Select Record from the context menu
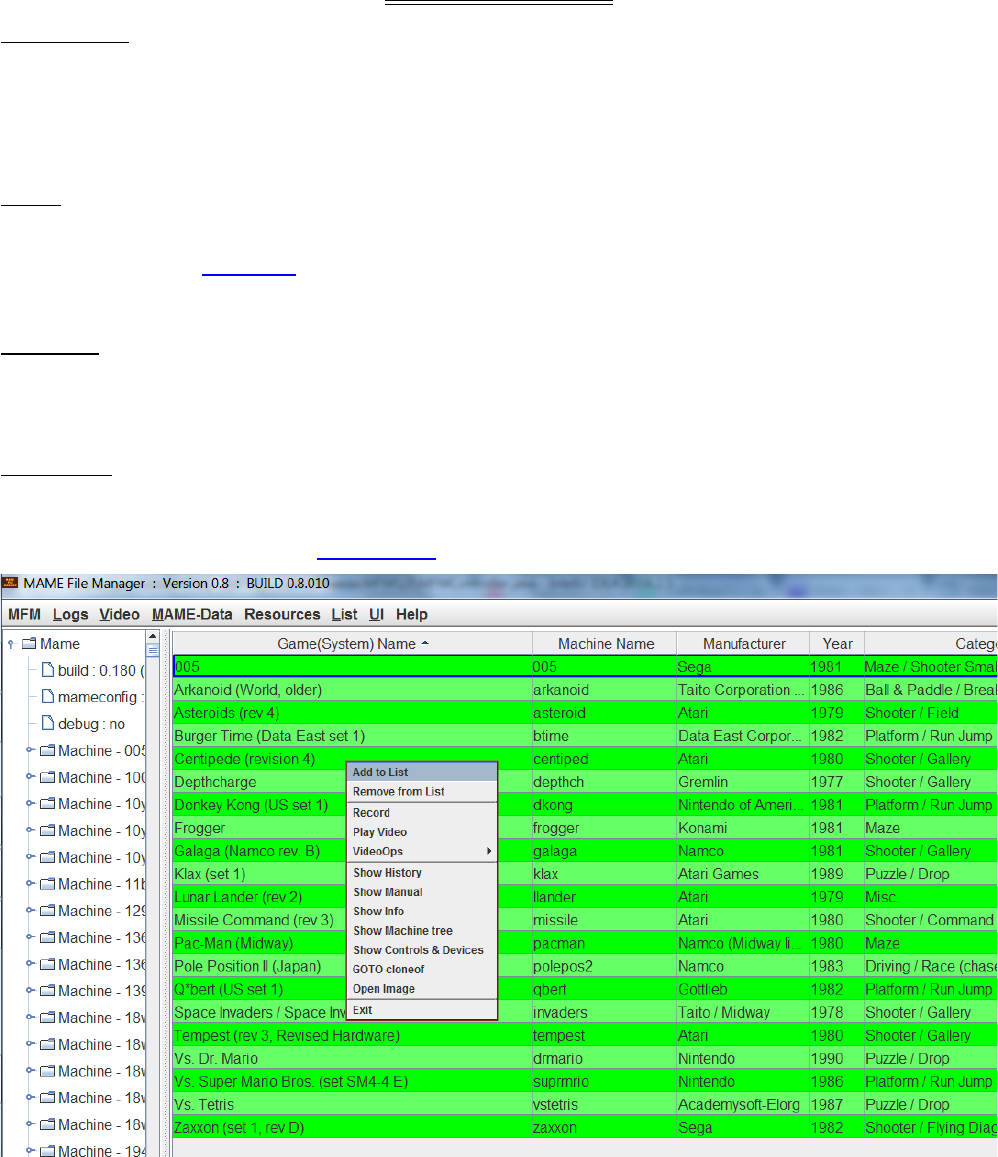The width and height of the screenshot is (998, 1157). coord(422,812)
